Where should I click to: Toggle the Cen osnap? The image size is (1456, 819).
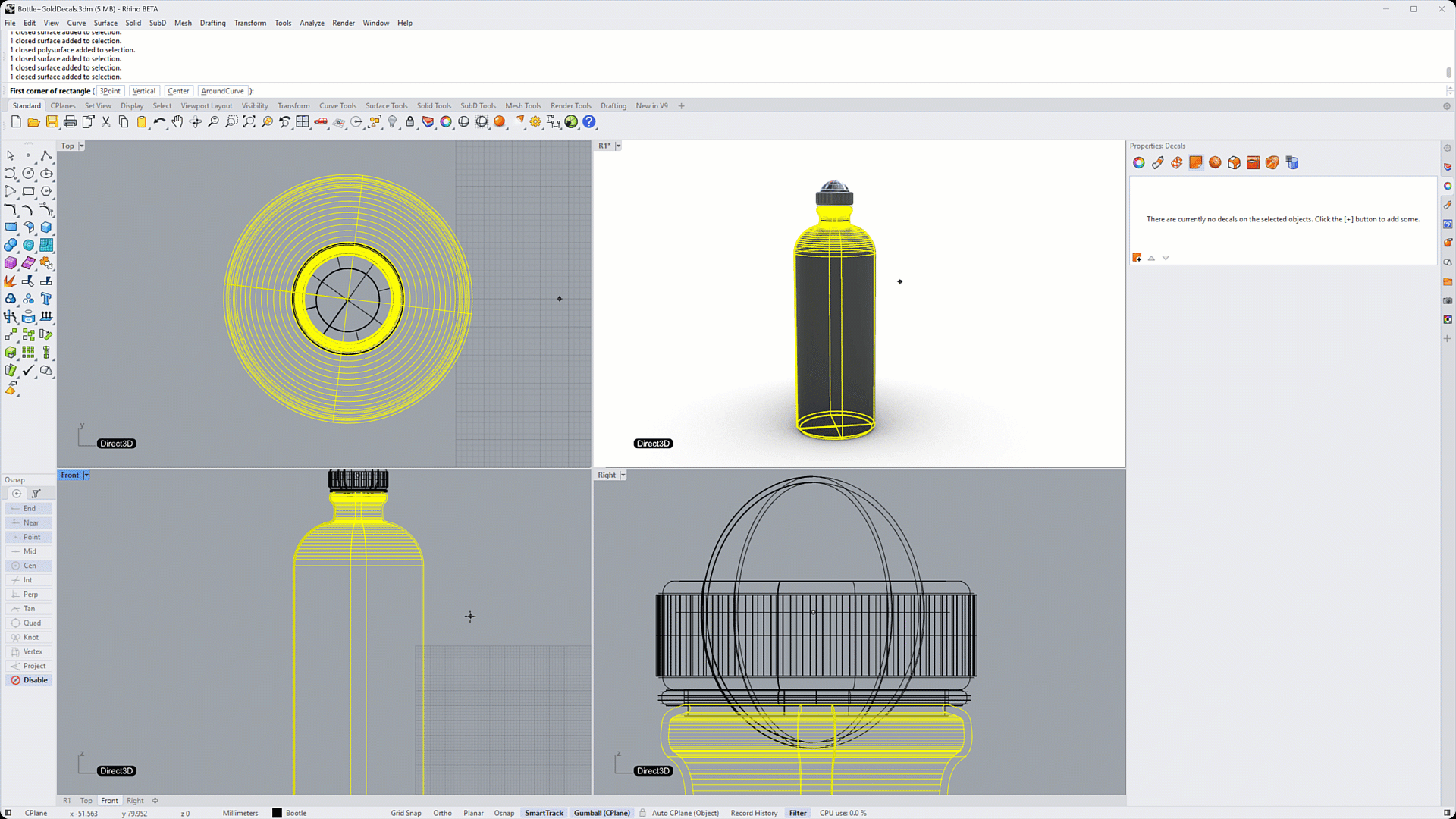pyautogui.click(x=29, y=566)
